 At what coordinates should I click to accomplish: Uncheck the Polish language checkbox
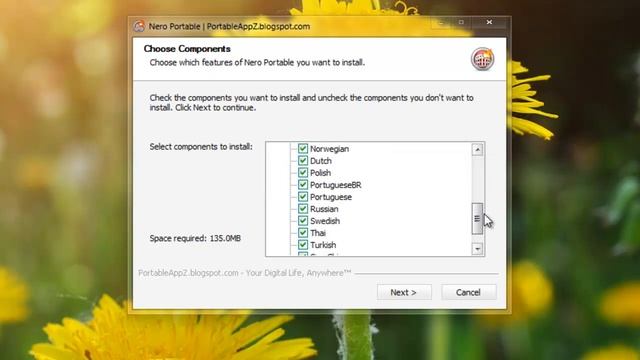pyautogui.click(x=302, y=173)
